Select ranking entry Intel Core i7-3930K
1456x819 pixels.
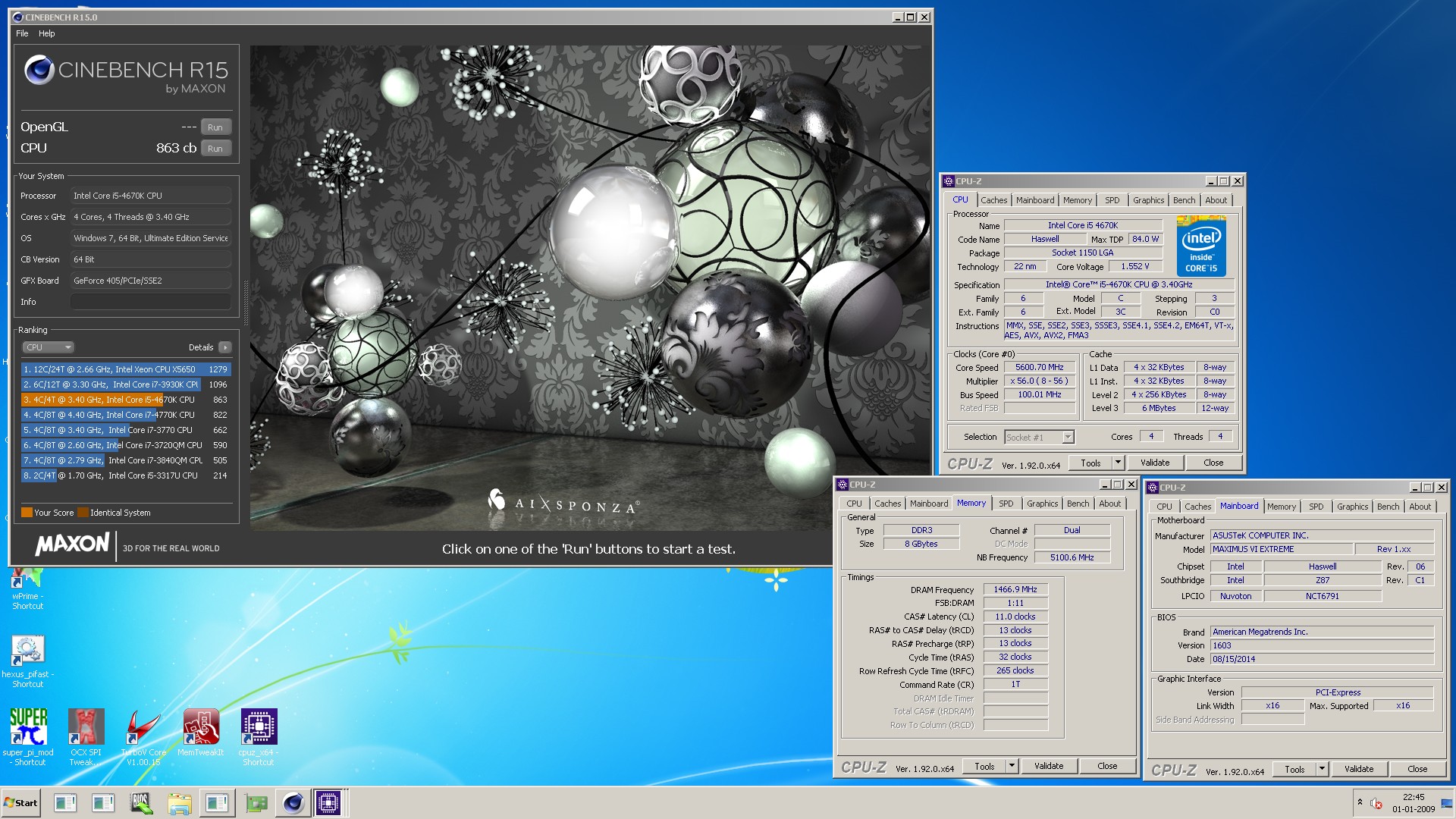point(126,384)
